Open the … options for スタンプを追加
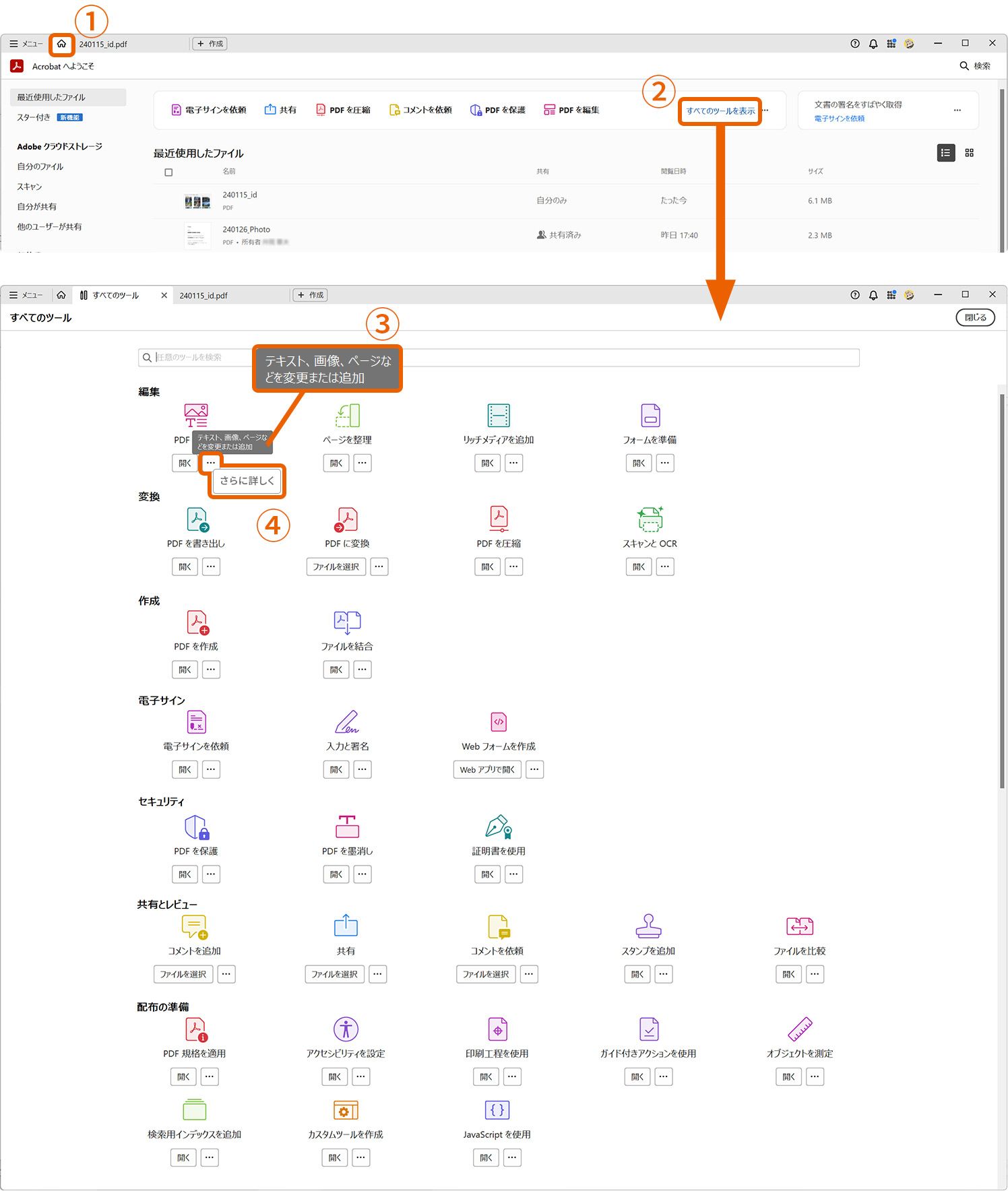 coord(664,975)
